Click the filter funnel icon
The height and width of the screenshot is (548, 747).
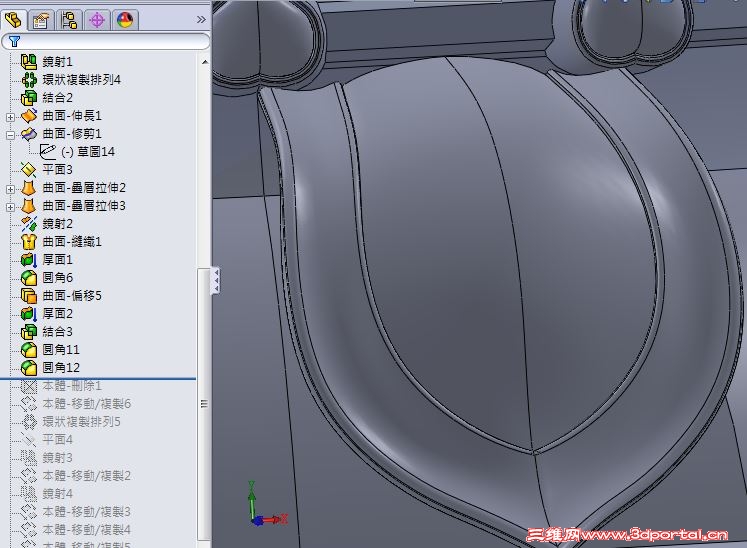(14, 42)
